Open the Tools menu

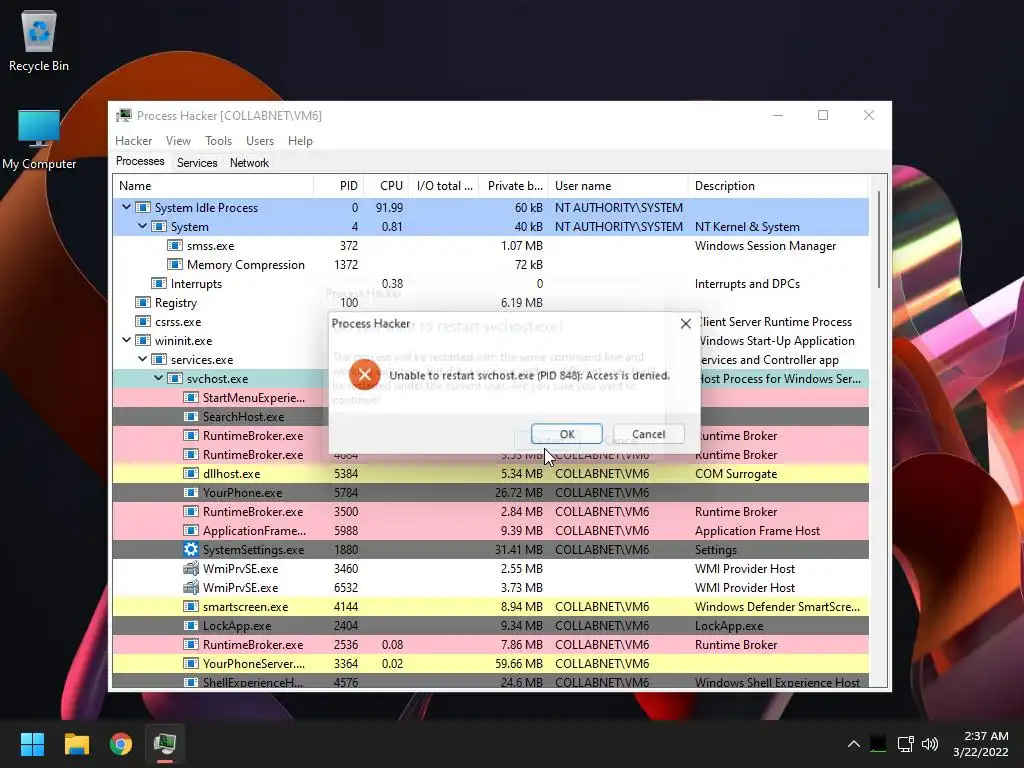pyautogui.click(x=218, y=140)
